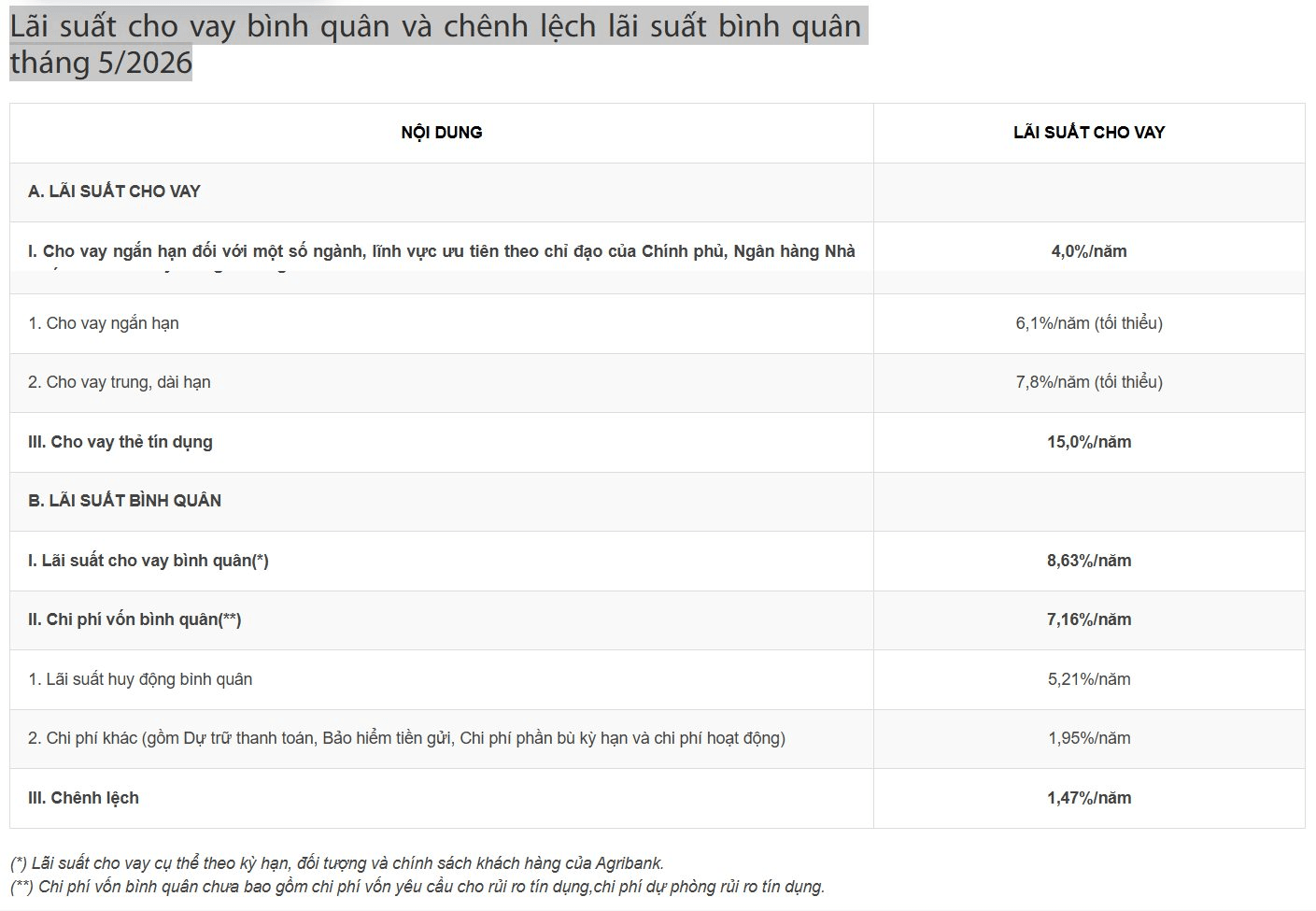Screen dimensions: 1316x911
Task: Click the (**) footnote about chi phí vốn
Action: coord(417,887)
